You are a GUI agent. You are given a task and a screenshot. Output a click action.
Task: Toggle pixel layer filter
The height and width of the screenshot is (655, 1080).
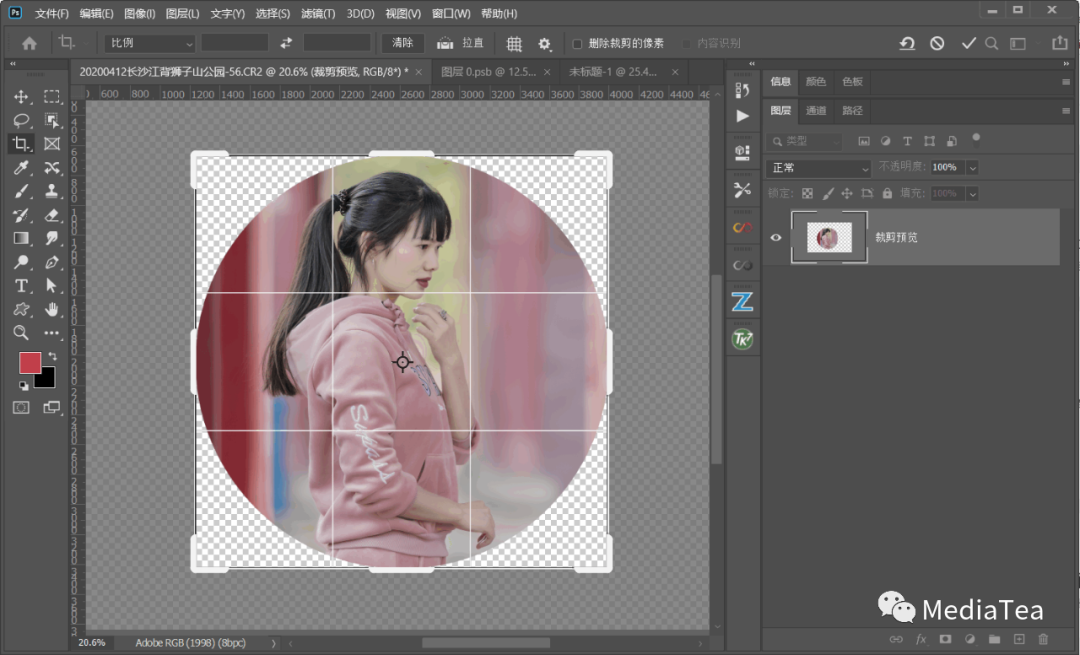coord(864,141)
